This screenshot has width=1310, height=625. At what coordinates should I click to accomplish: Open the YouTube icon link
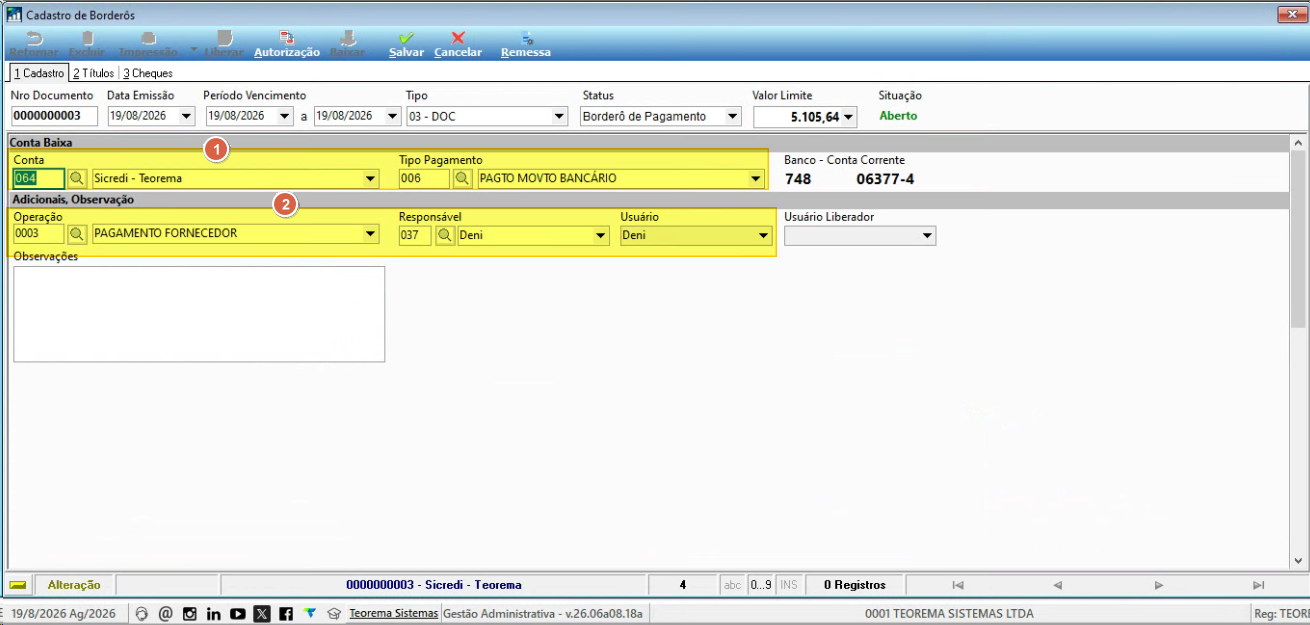238,613
